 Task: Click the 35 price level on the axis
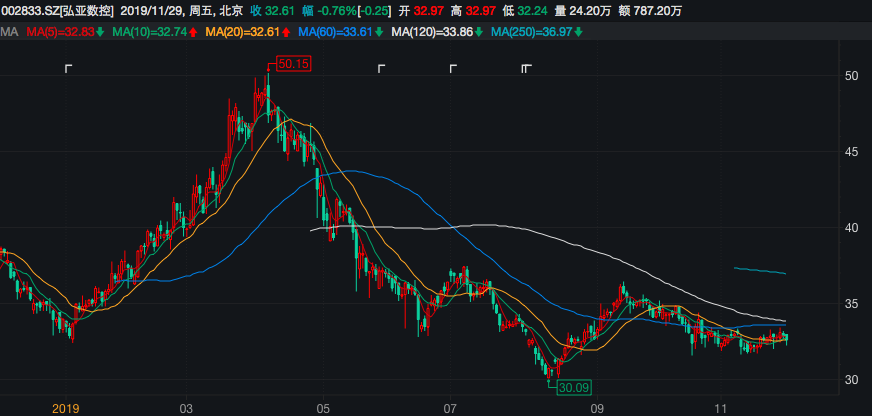[850, 304]
